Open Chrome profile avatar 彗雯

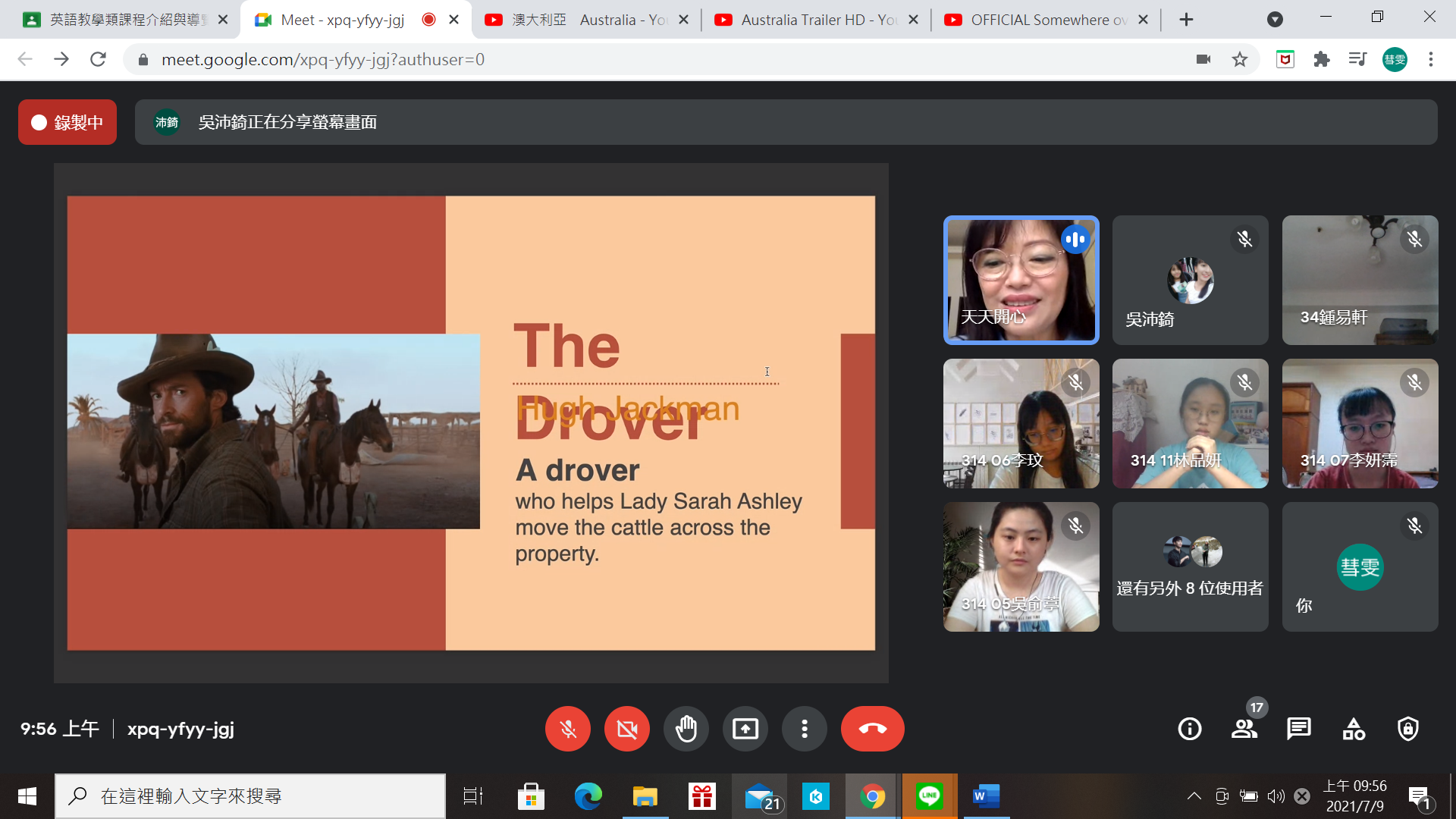point(1395,59)
